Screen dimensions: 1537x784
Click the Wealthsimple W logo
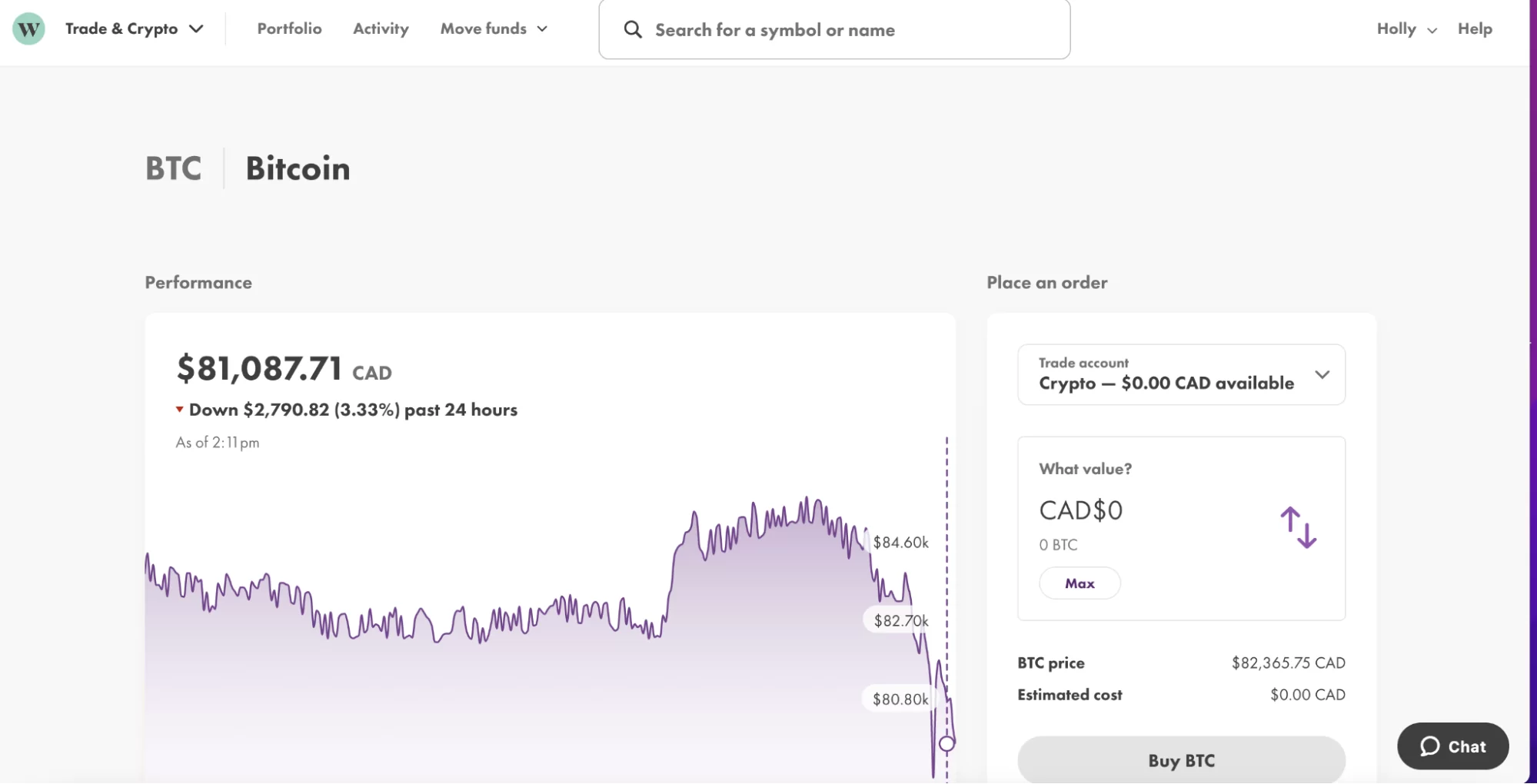[29, 29]
